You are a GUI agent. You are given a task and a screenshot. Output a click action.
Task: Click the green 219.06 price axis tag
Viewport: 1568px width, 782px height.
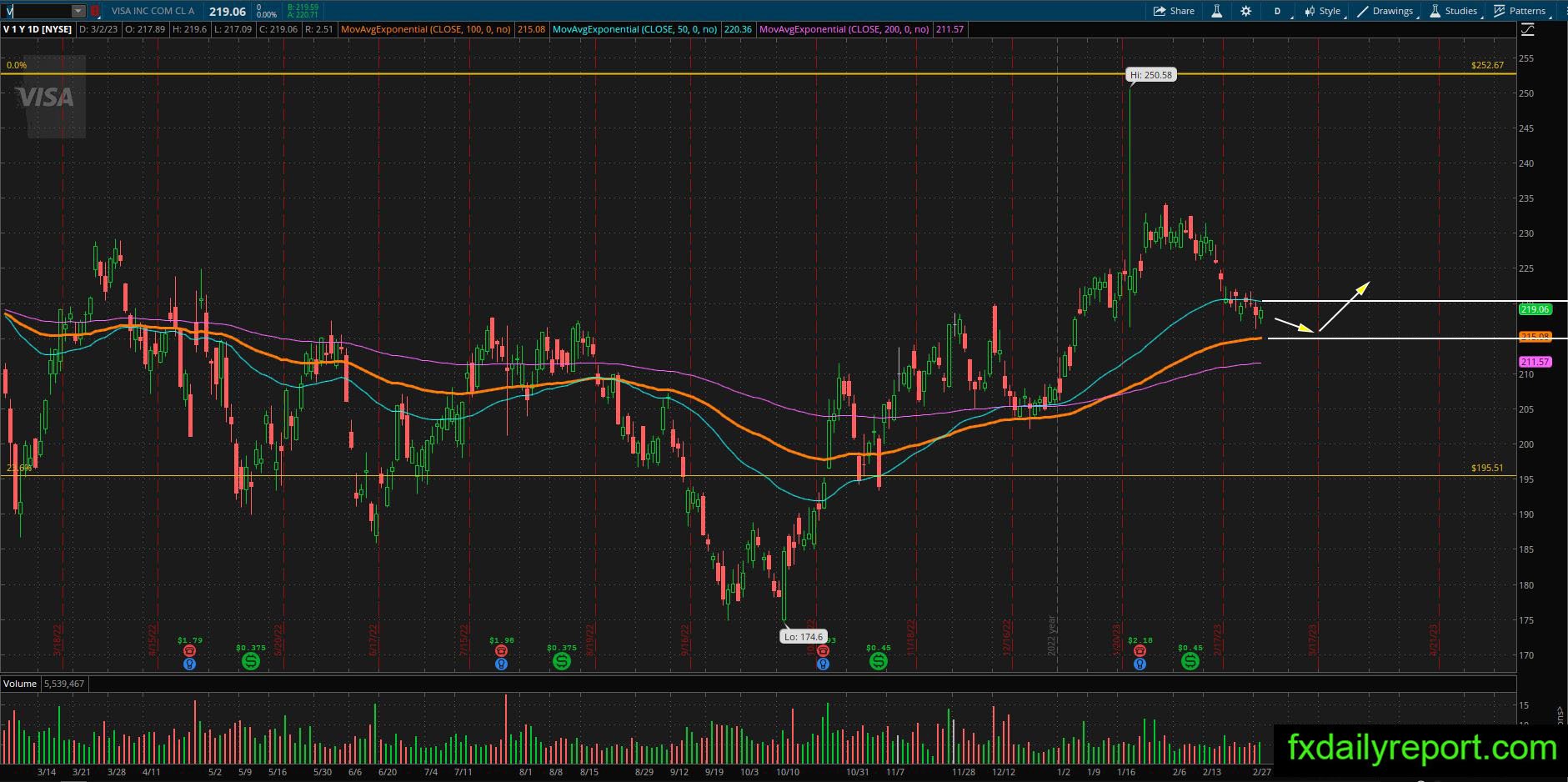pos(1535,309)
